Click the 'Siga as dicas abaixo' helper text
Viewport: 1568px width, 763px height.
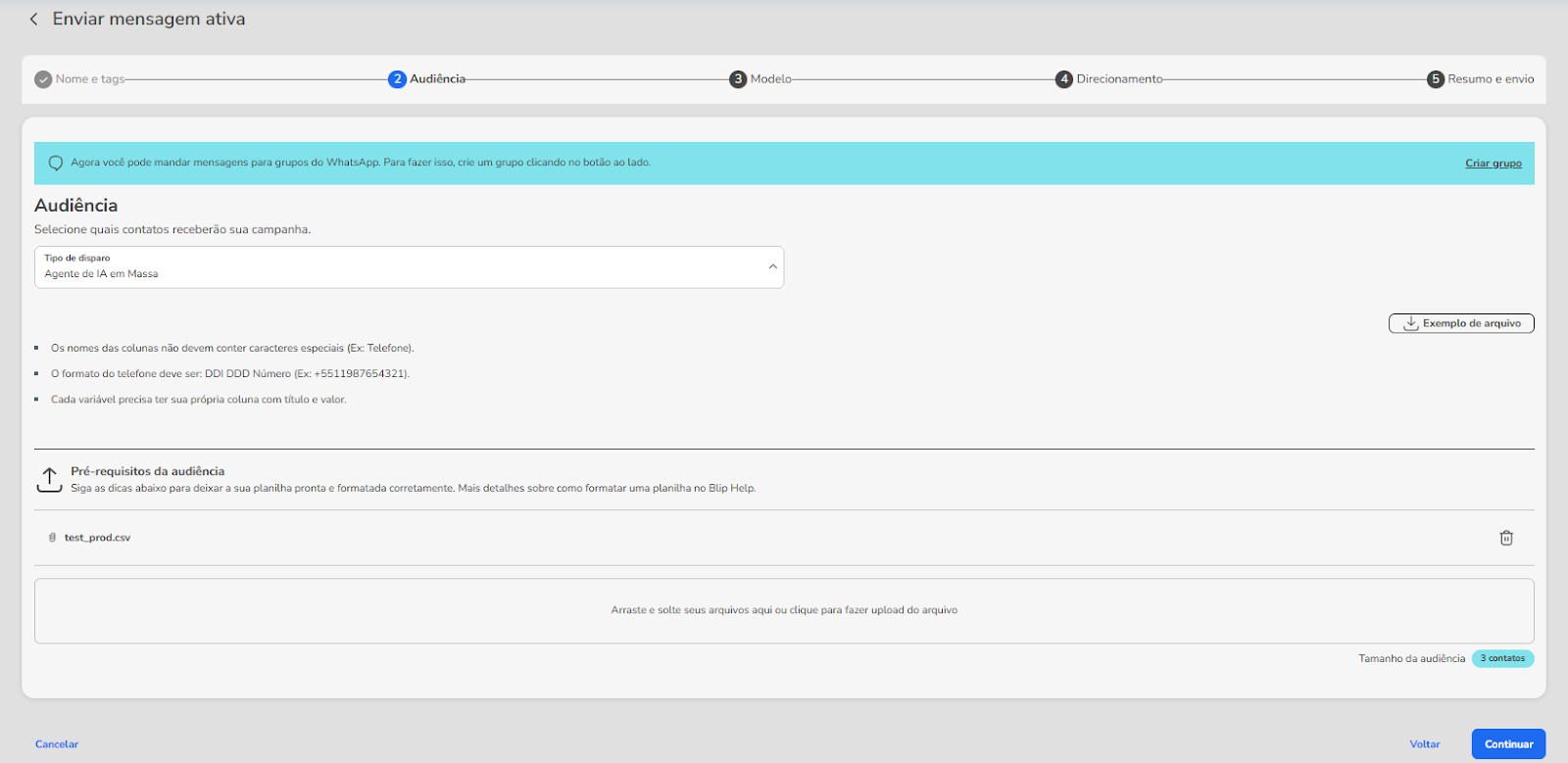pos(413,488)
